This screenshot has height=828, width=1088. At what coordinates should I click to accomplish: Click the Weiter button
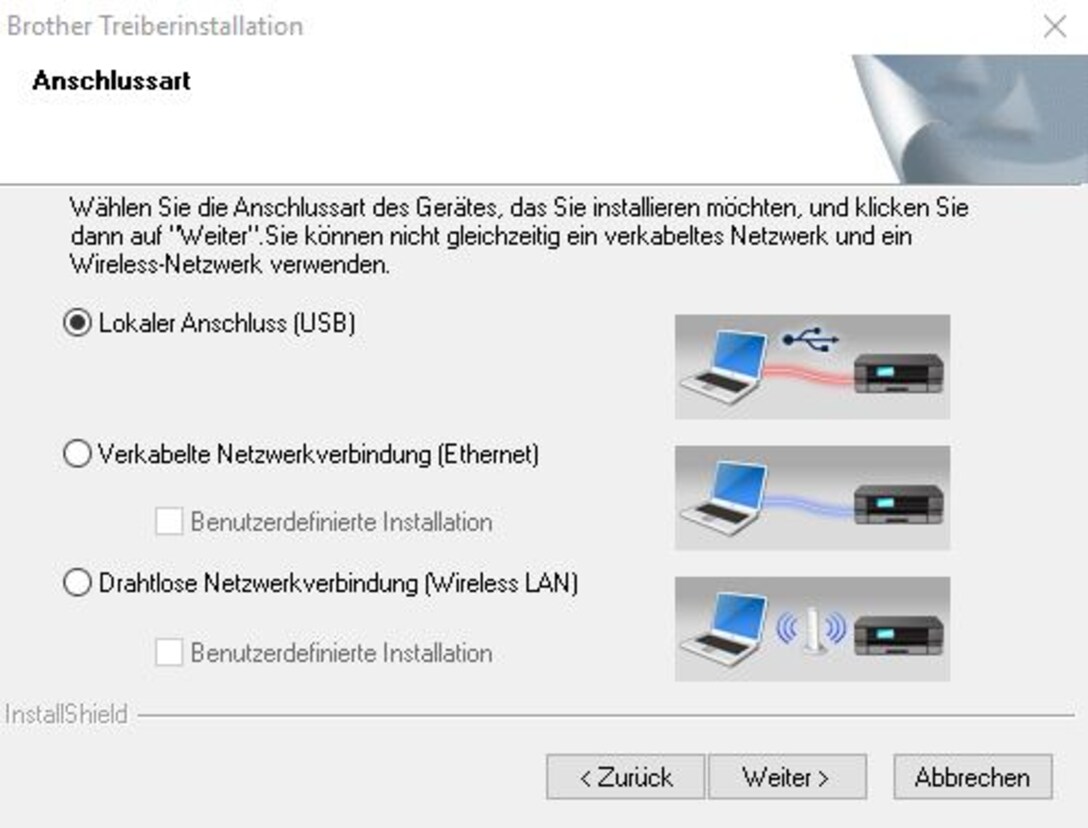point(787,777)
